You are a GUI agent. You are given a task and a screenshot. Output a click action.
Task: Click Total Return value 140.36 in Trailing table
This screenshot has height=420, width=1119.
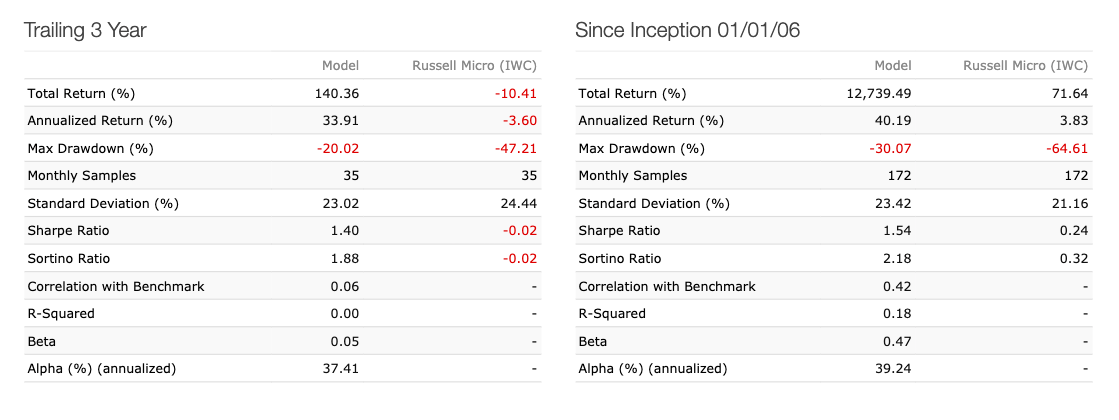(x=336, y=94)
